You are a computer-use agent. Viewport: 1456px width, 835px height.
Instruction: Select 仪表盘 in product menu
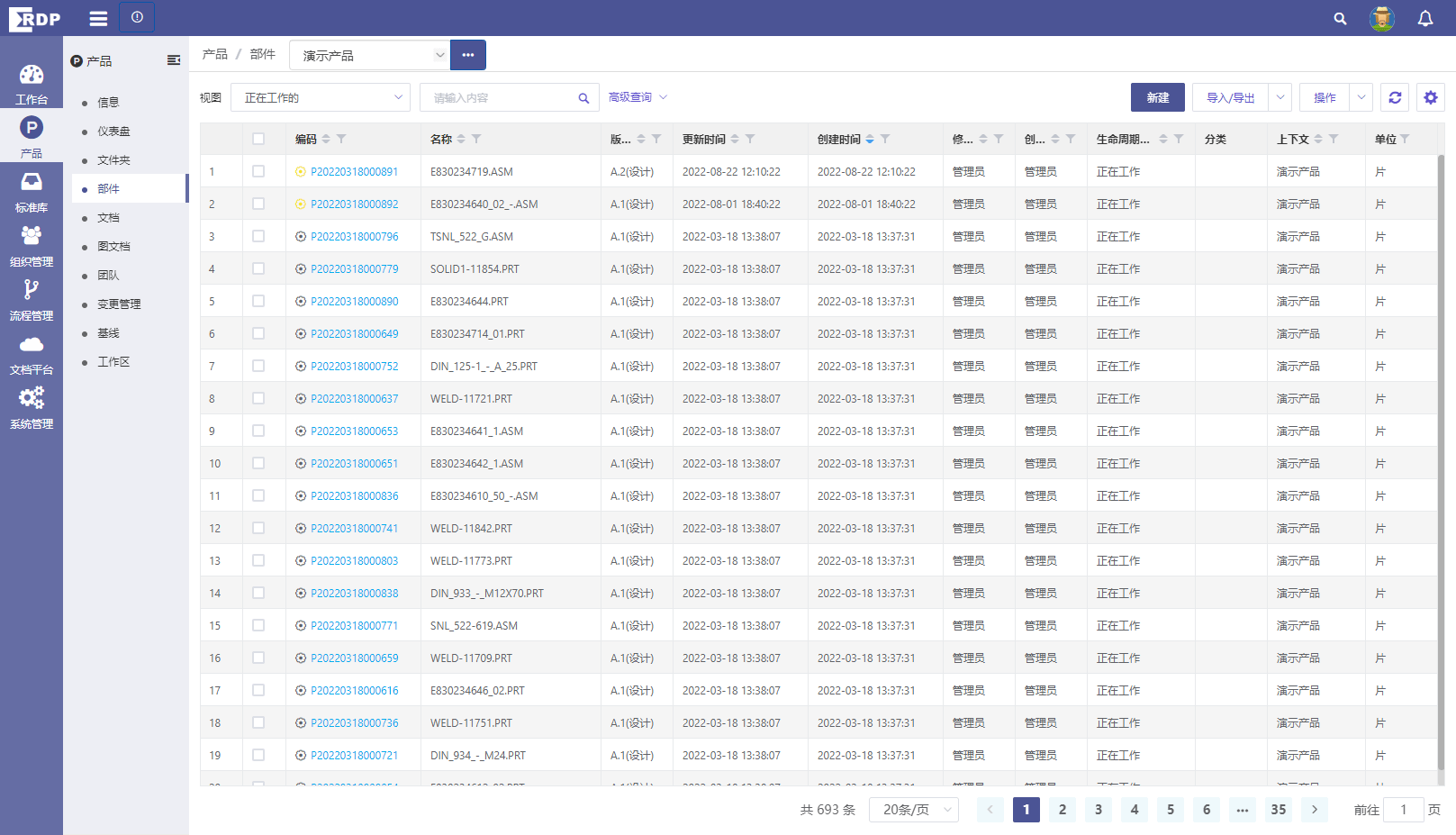(x=113, y=132)
